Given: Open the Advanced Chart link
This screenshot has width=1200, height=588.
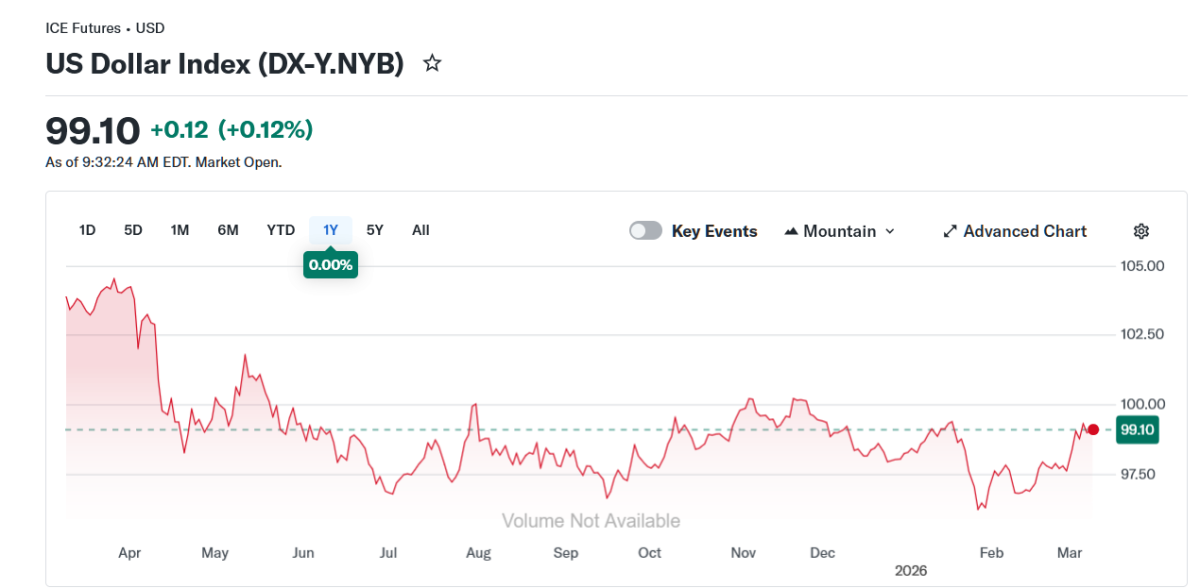Looking at the screenshot, I should point(1024,231).
